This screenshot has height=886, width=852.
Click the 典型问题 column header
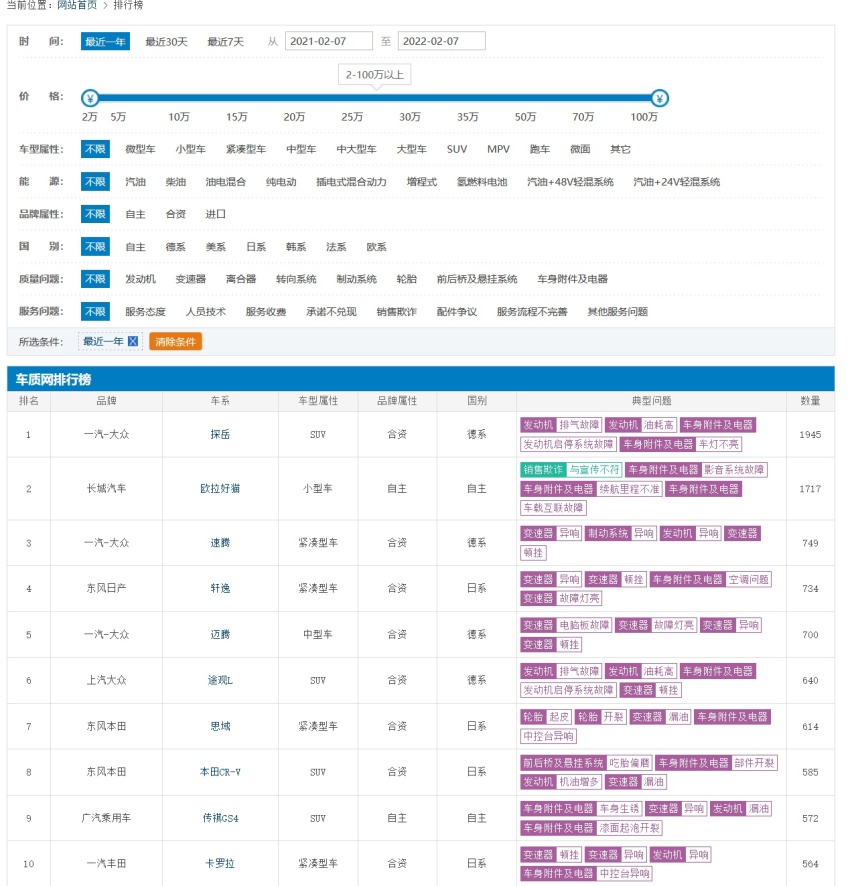pos(651,401)
